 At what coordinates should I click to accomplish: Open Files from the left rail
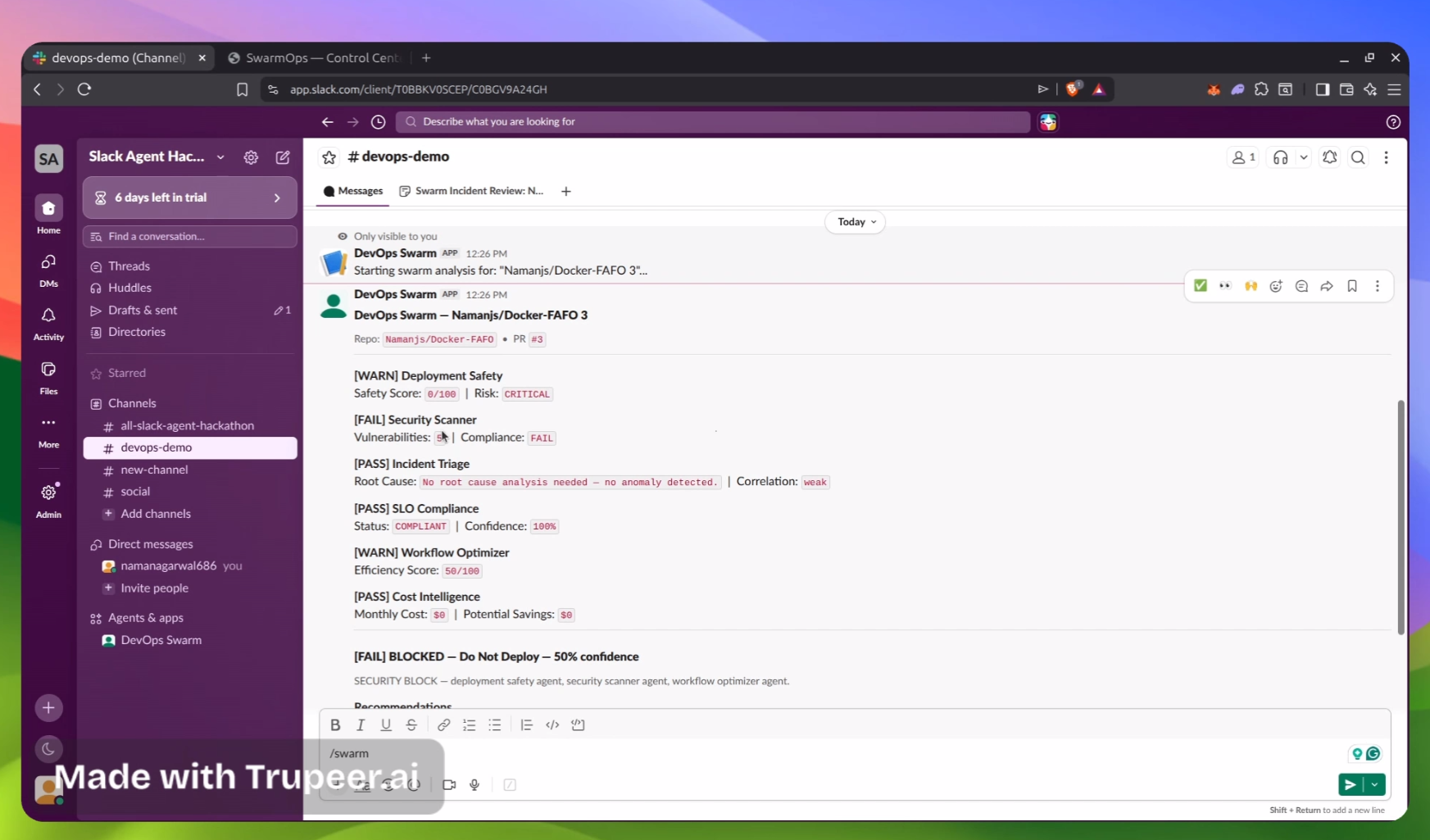[48, 377]
